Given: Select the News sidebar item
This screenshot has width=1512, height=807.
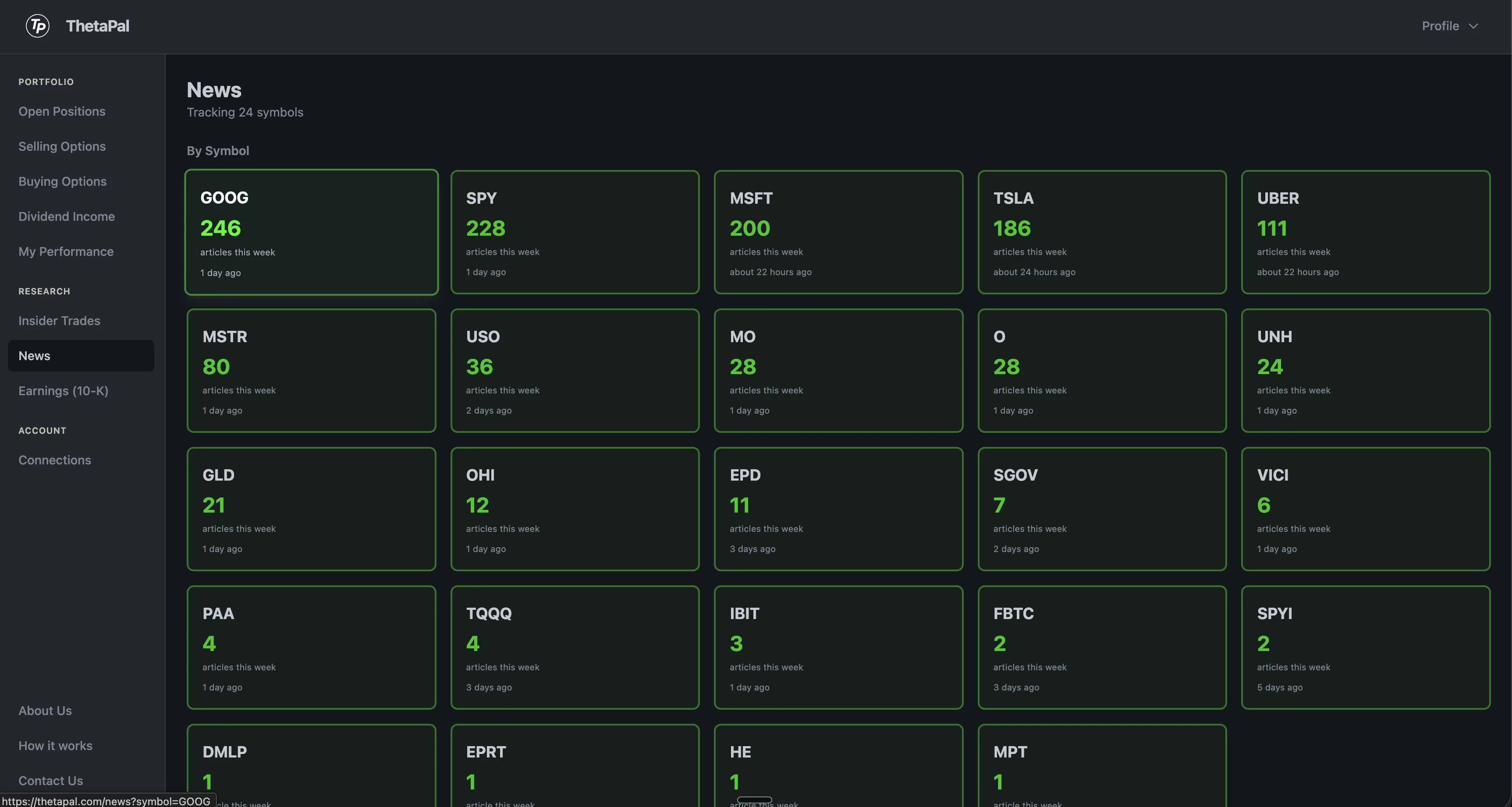Looking at the screenshot, I should pos(81,356).
